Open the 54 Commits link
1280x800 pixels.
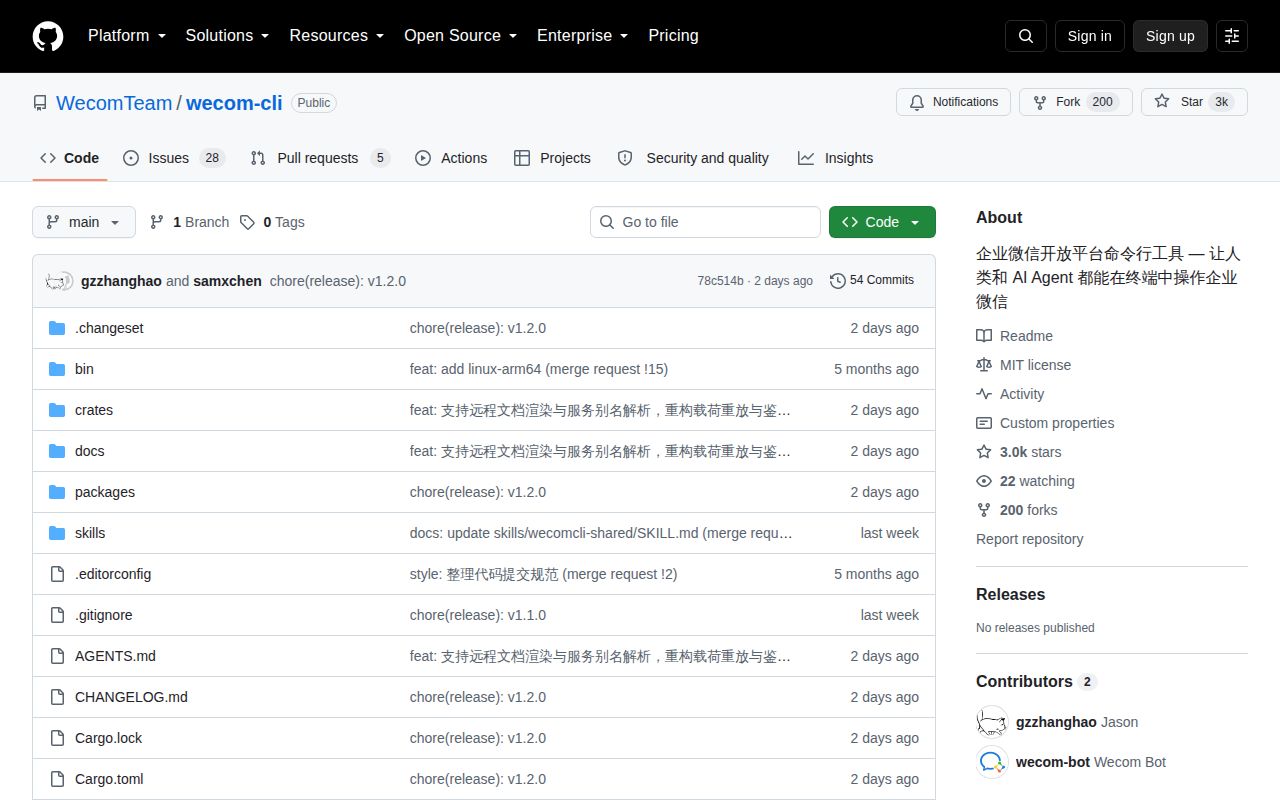click(872, 281)
